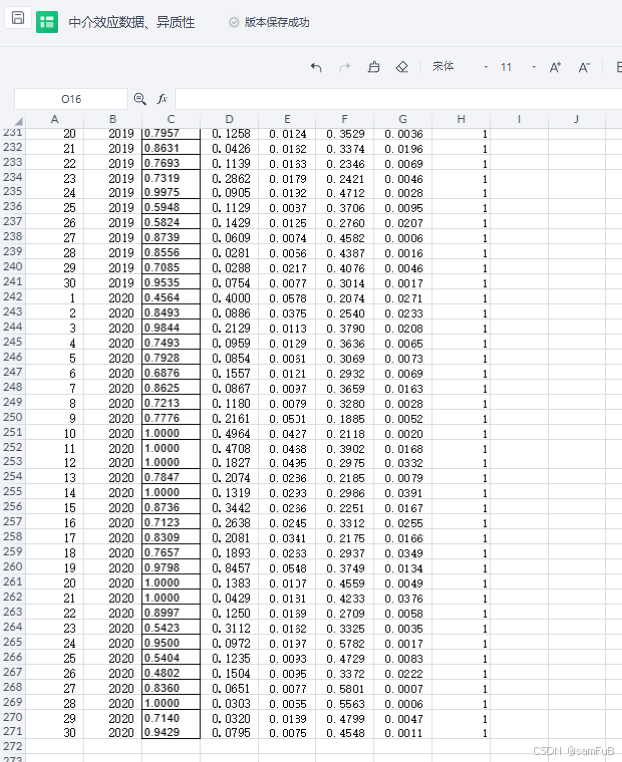Click cell containing 0.9844

pyautogui.click(x=171, y=328)
